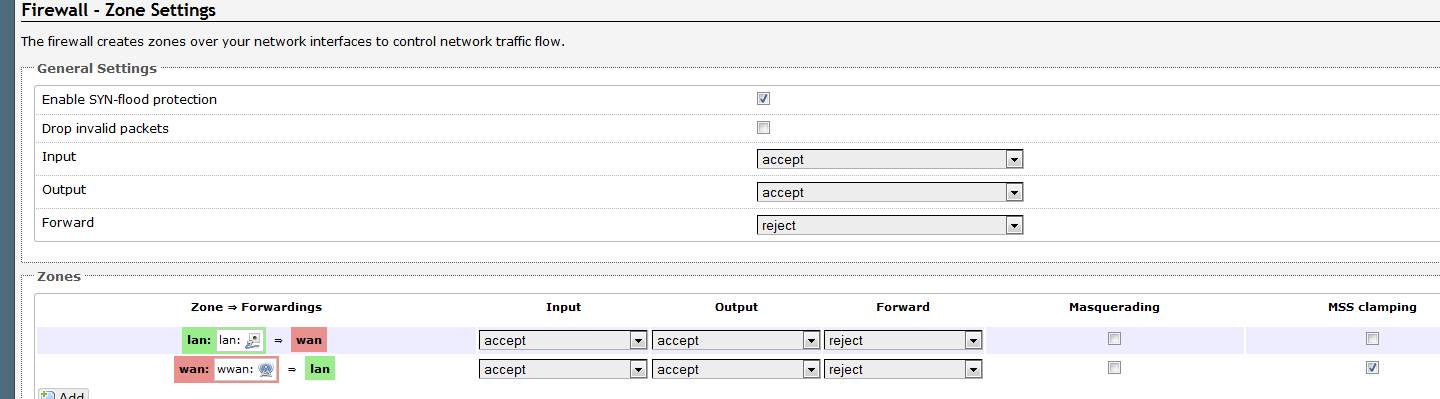Enable Drop invalid packets checkbox
Screen dimensions: 1440x399
point(763,128)
